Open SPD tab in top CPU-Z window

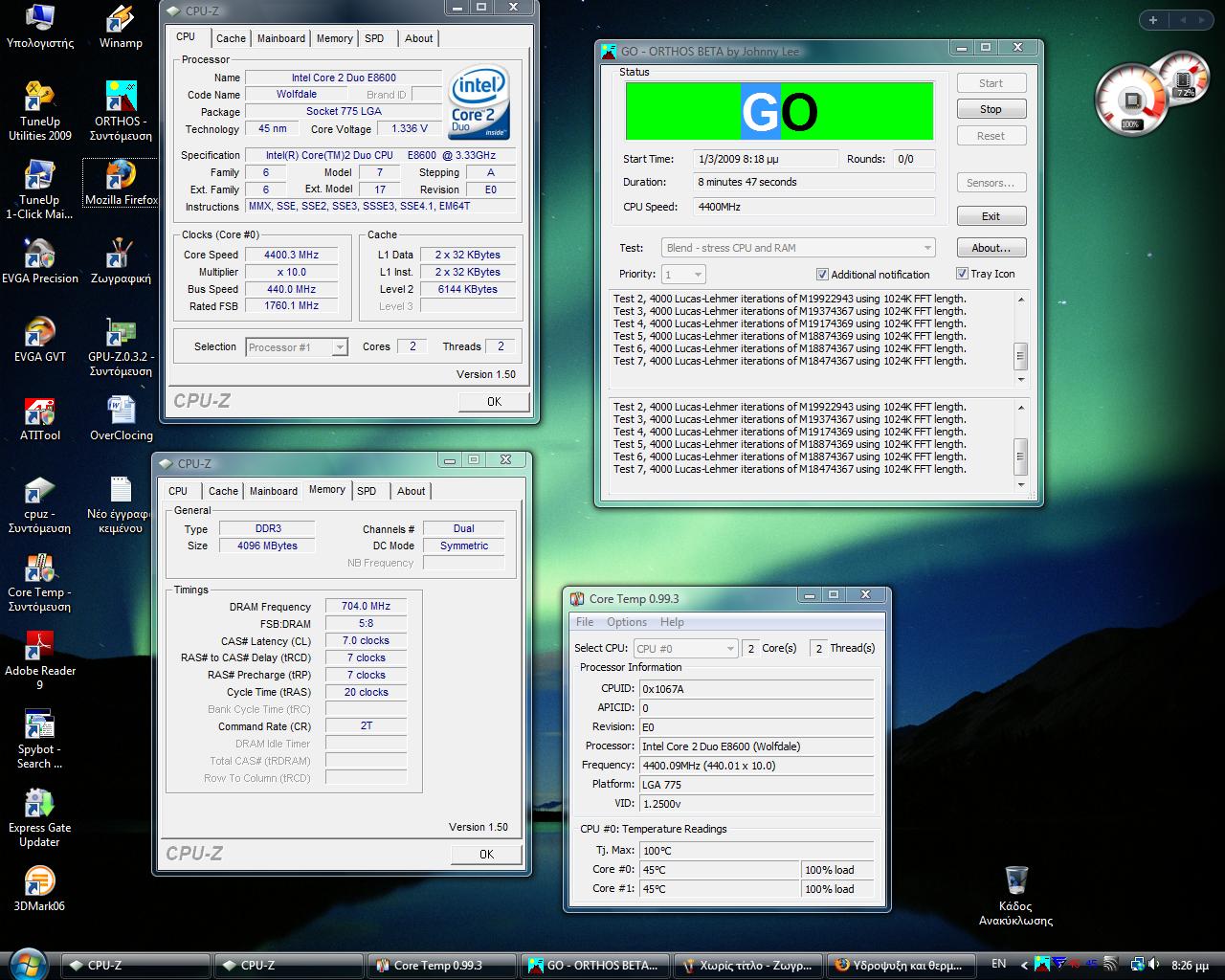(374, 38)
